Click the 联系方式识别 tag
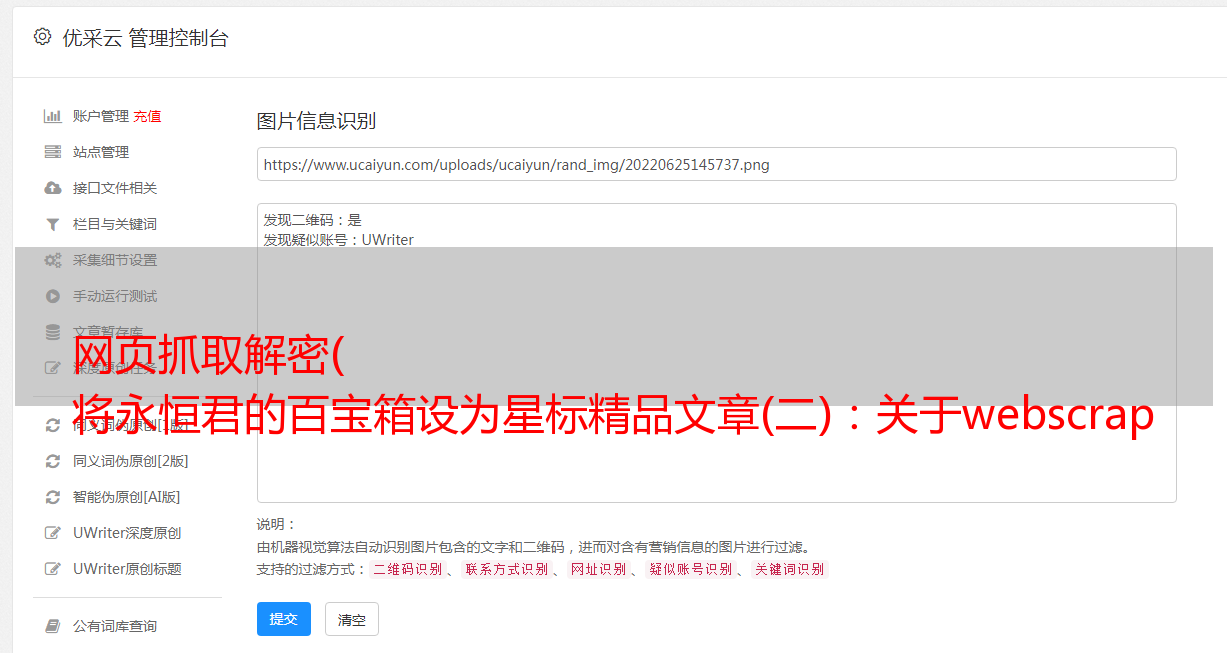 506,569
